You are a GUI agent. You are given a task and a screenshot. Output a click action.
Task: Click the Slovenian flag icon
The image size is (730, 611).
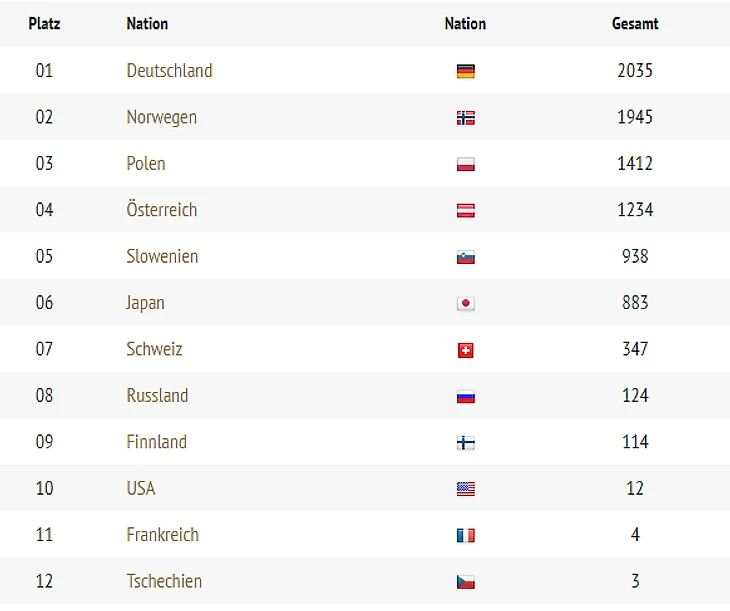(465, 257)
